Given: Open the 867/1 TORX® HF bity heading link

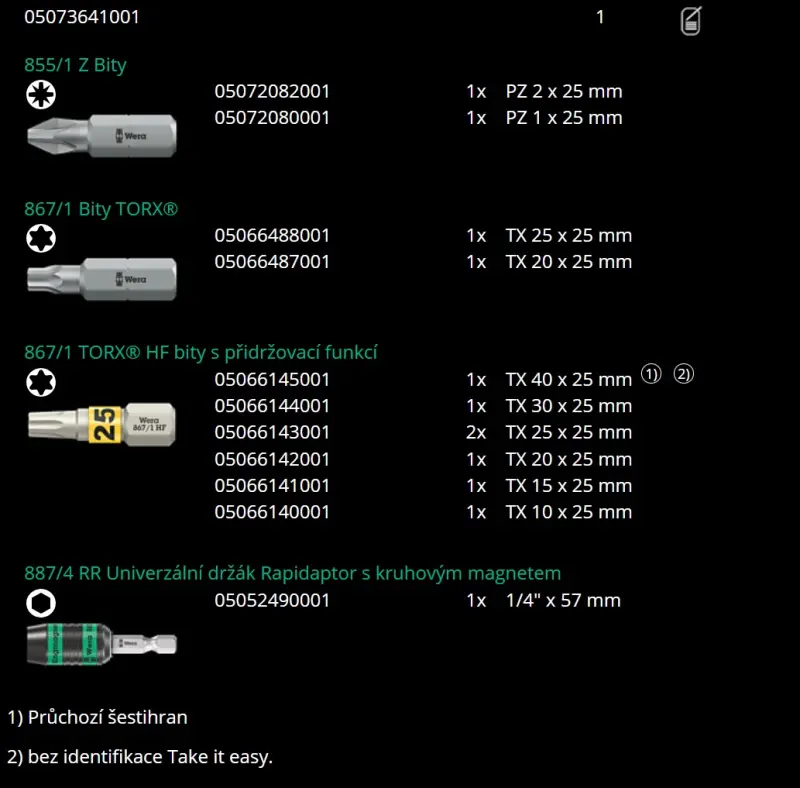Looking at the screenshot, I should pos(200,353).
